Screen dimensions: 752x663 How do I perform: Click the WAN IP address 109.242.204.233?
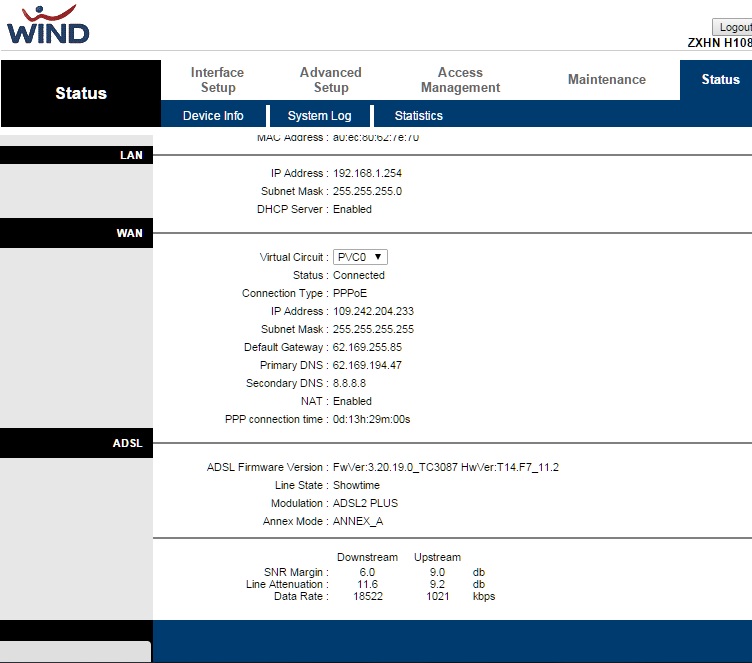[x=373, y=311]
